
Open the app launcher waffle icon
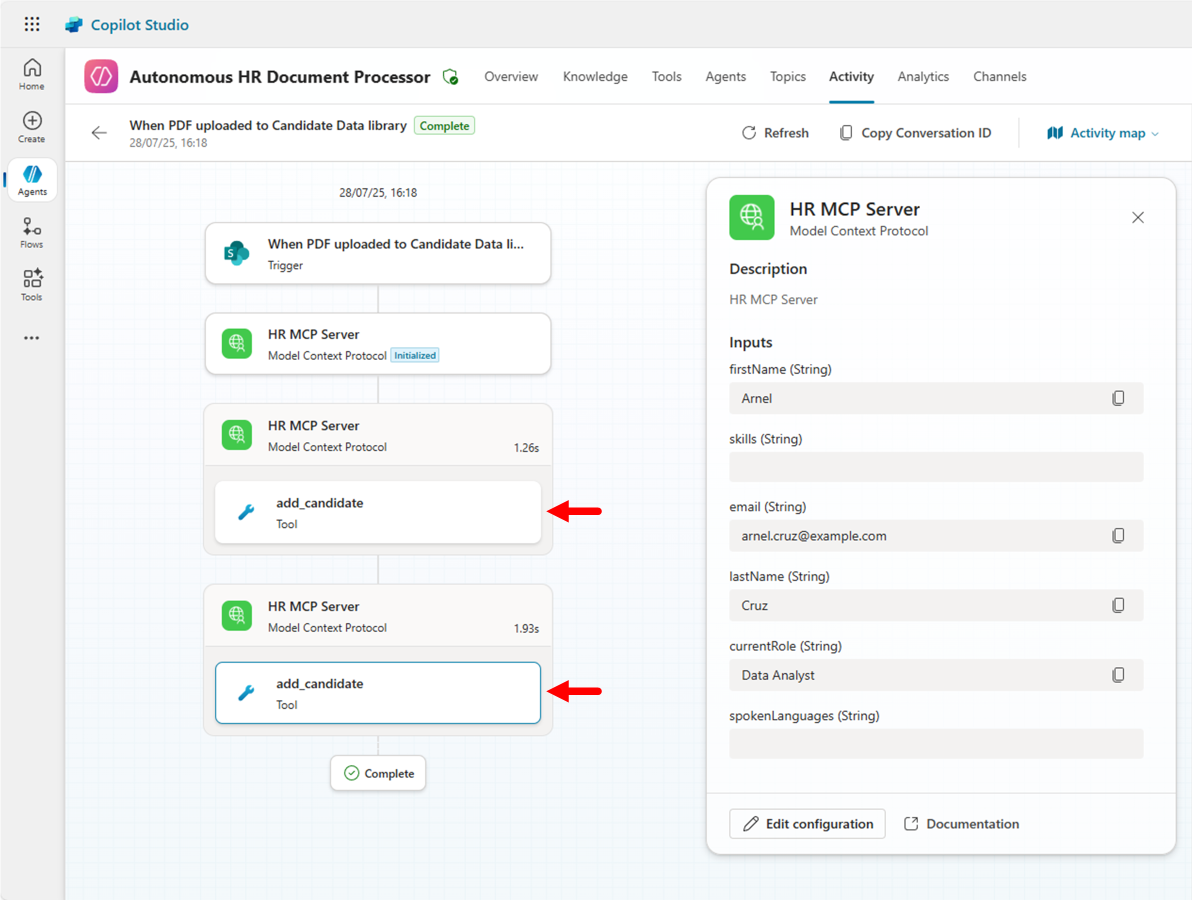(x=32, y=24)
